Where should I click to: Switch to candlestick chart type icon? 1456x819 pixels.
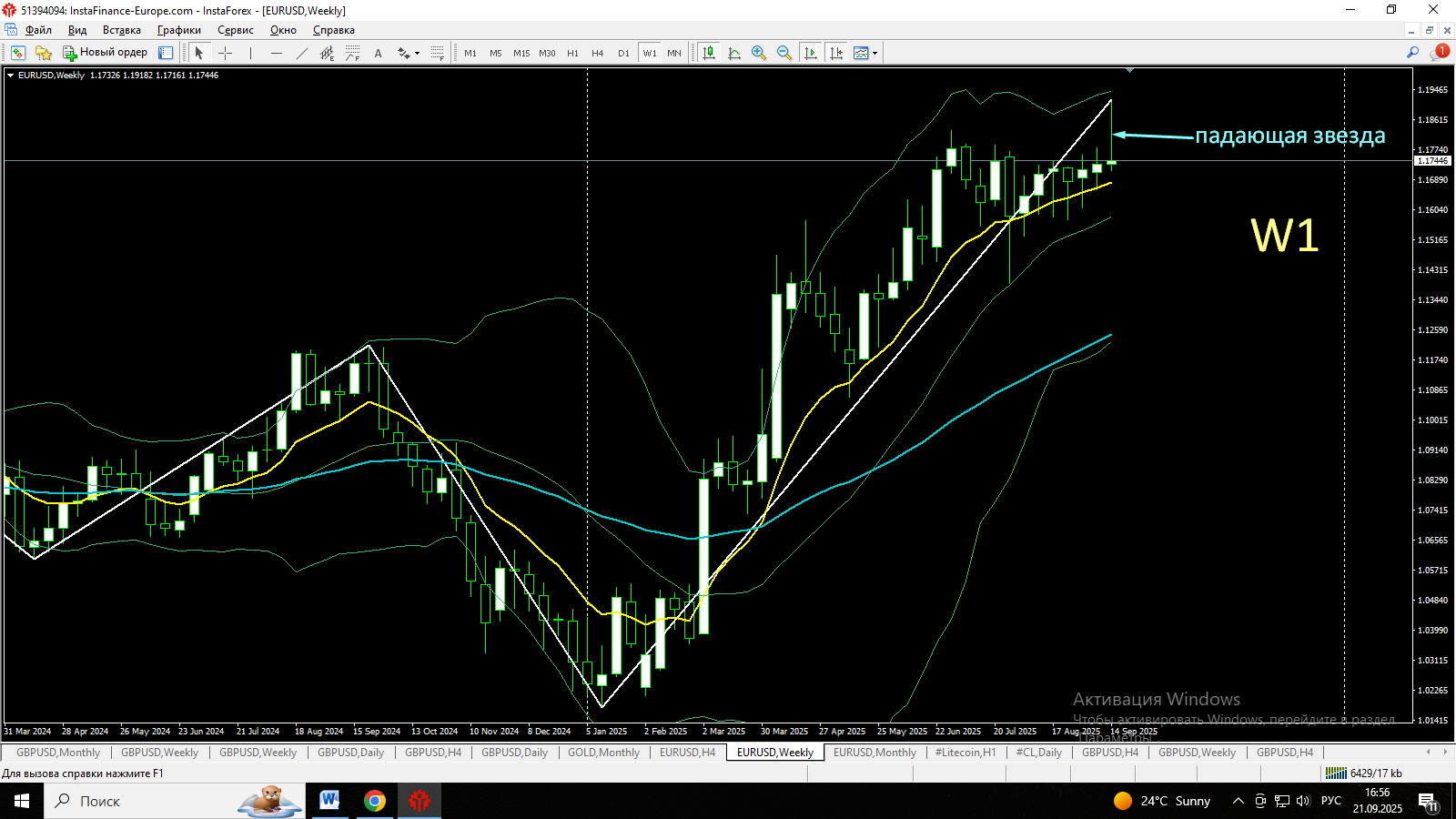(x=709, y=53)
